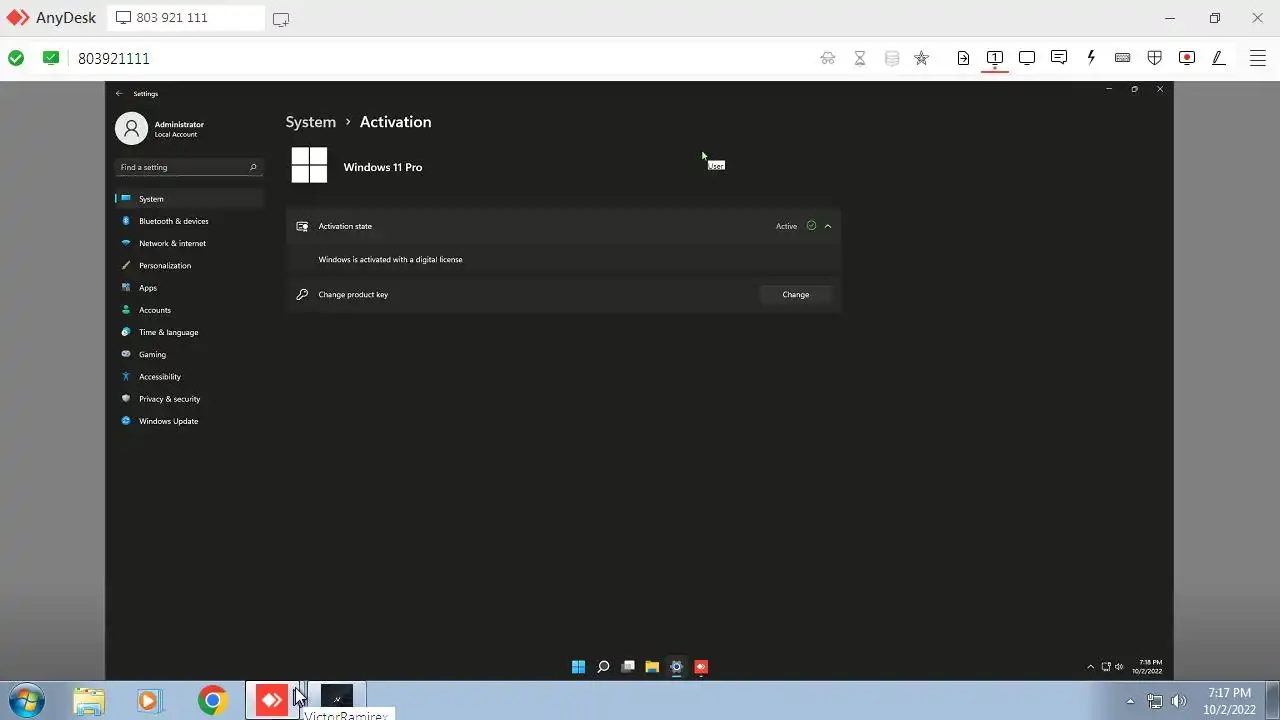
Task: Go back in remote Settings window
Action: [x=119, y=93]
